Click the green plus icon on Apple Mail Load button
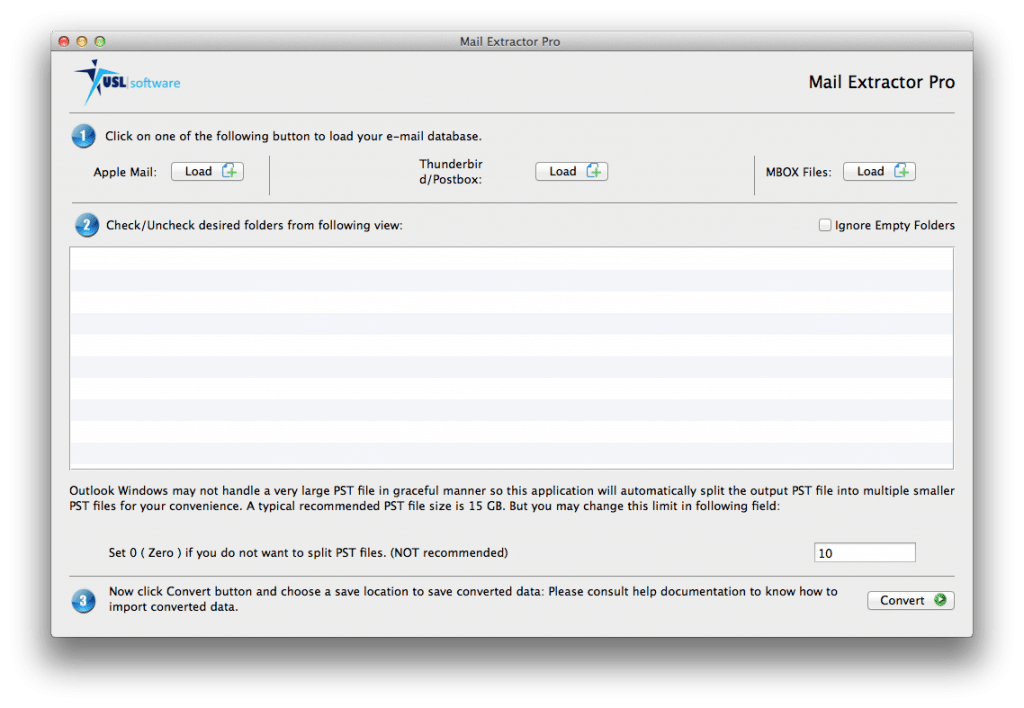Screen dimensions: 1024x708 coord(232,170)
